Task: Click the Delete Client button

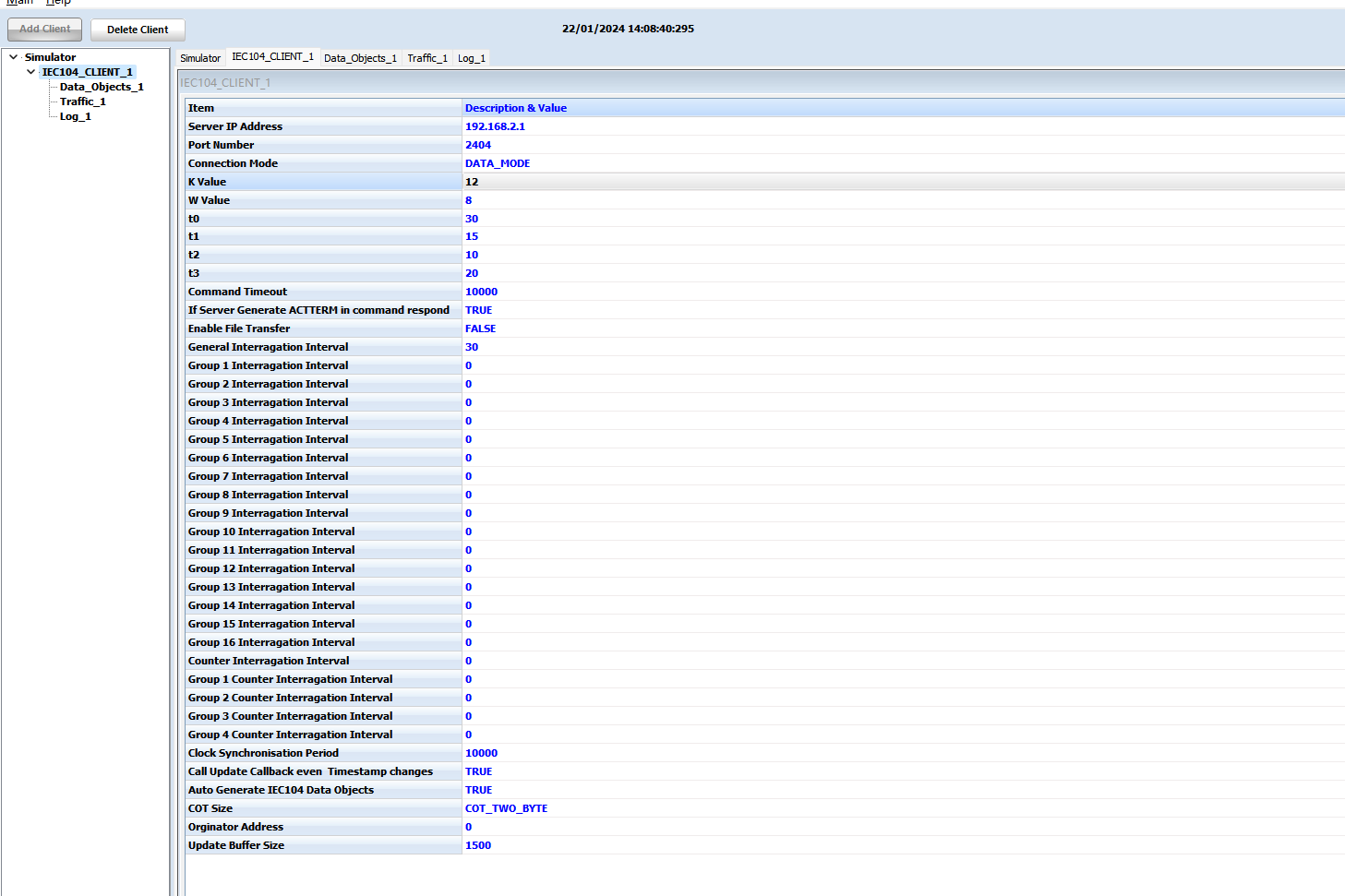Action: (x=138, y=30)
